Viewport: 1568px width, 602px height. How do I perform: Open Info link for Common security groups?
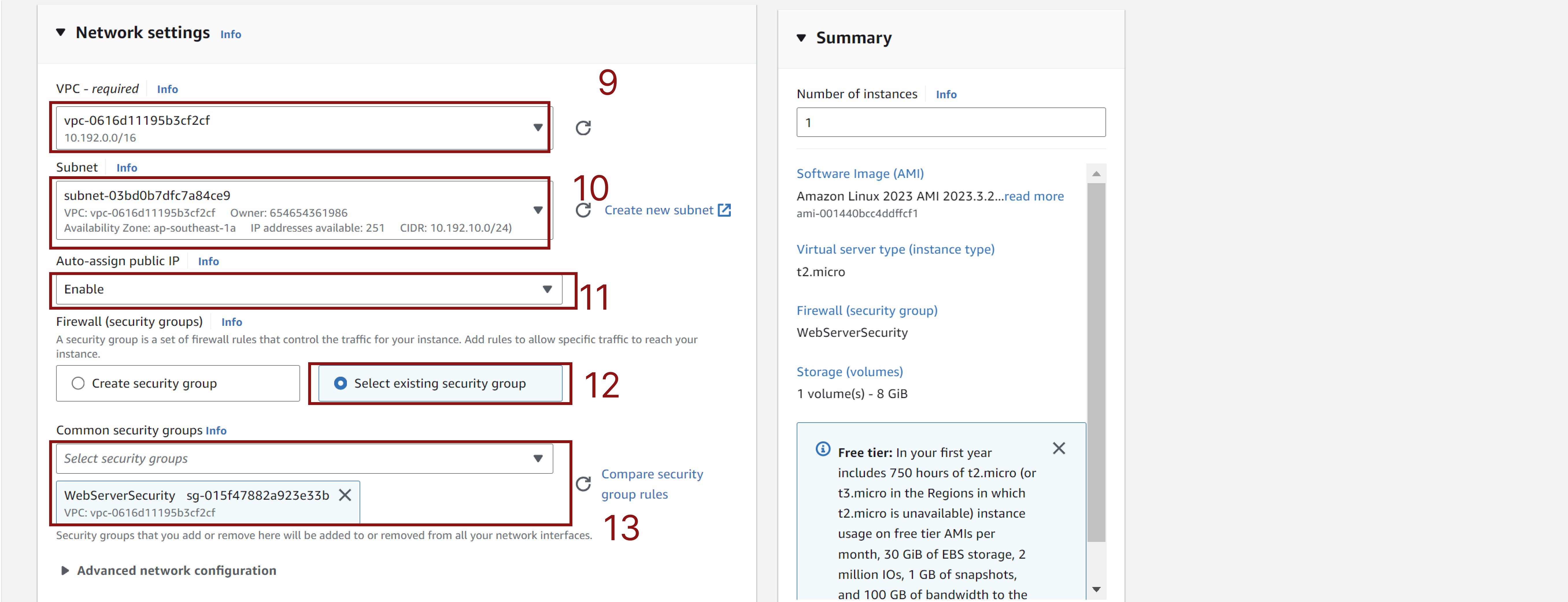click(216, 431)
